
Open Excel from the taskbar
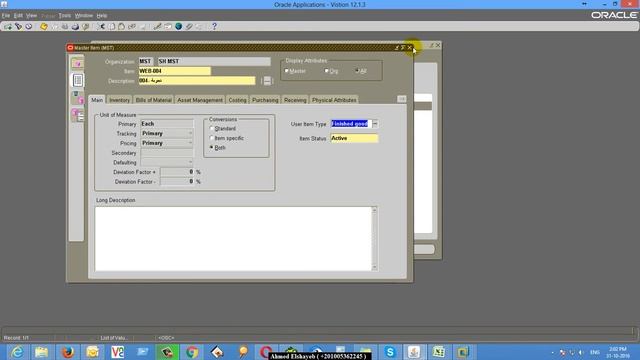(x=439, y=352)
